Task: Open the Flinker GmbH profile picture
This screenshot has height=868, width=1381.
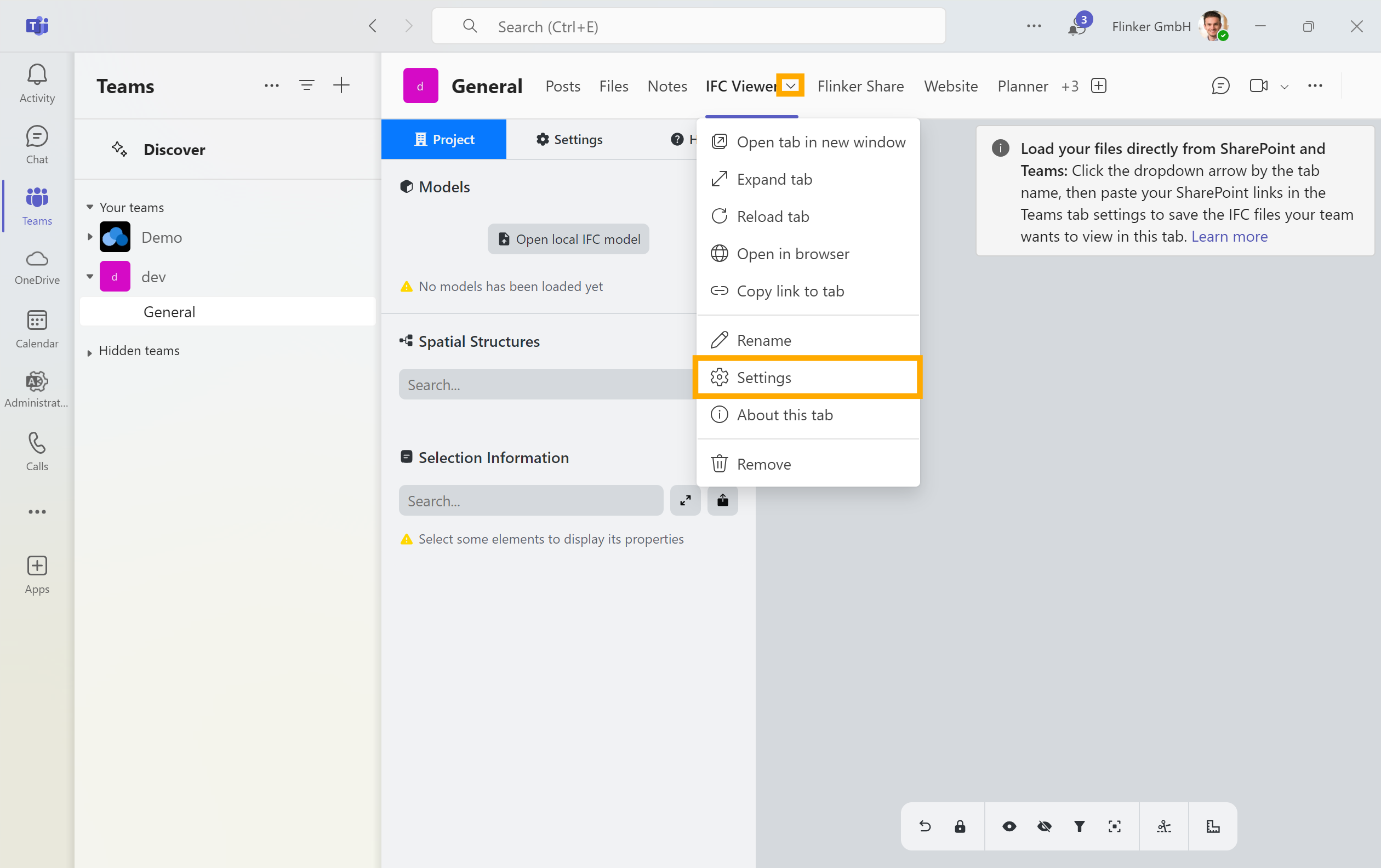Action: coord(1213,26)
